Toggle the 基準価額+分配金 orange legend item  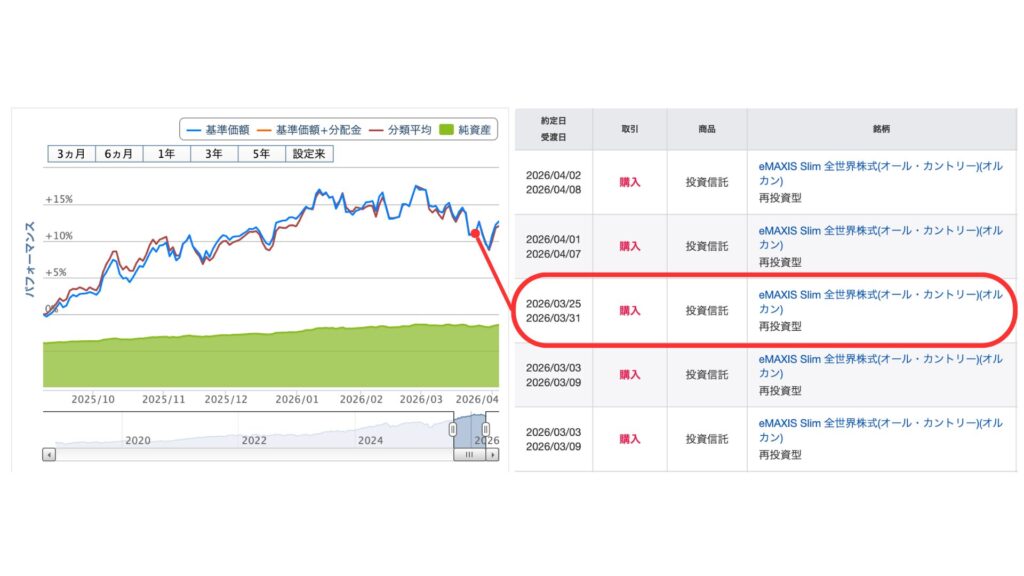point(265,130)
